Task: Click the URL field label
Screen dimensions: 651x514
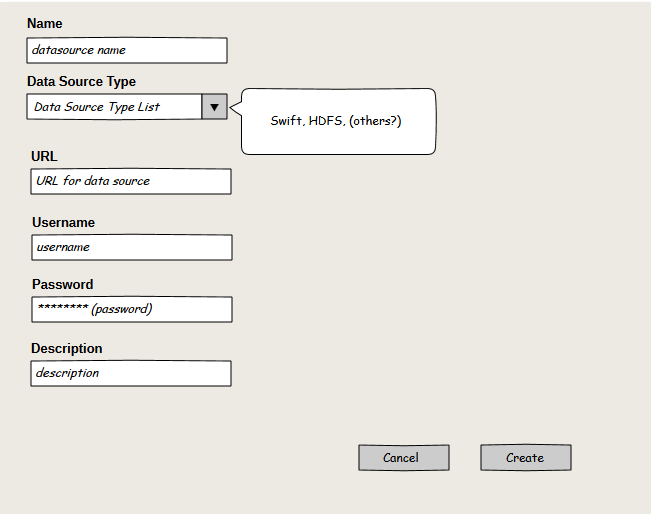Action: (x=44, y=156)
